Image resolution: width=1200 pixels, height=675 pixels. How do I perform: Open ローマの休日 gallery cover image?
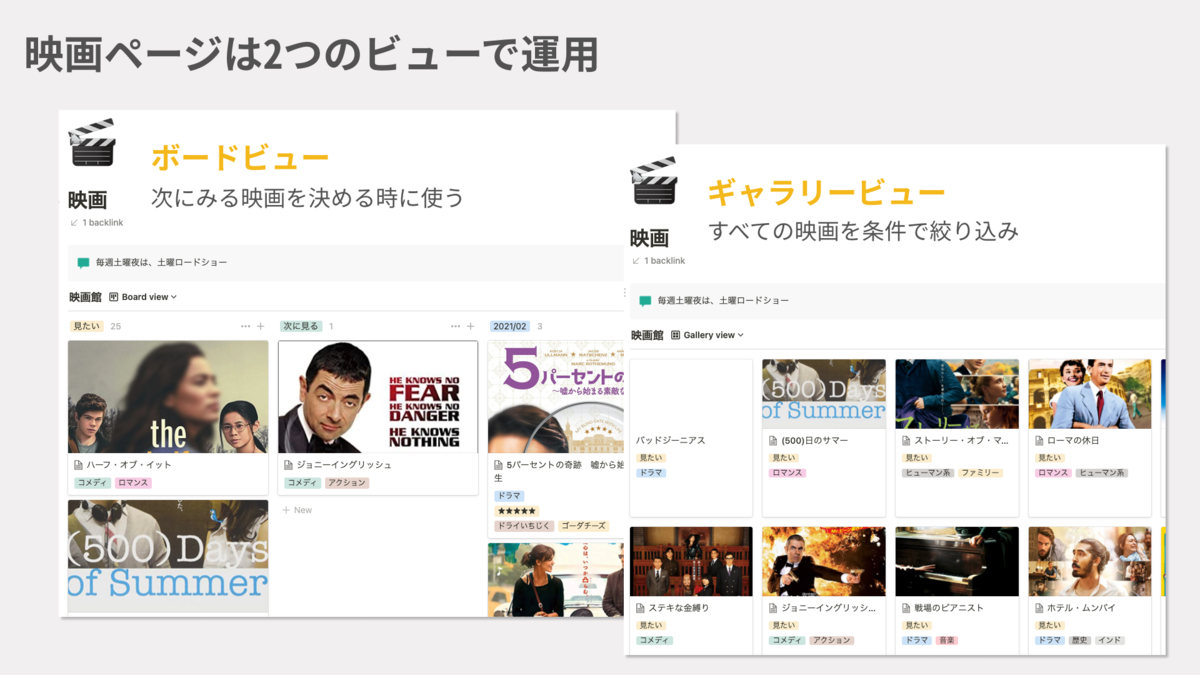click(1090, 394)
